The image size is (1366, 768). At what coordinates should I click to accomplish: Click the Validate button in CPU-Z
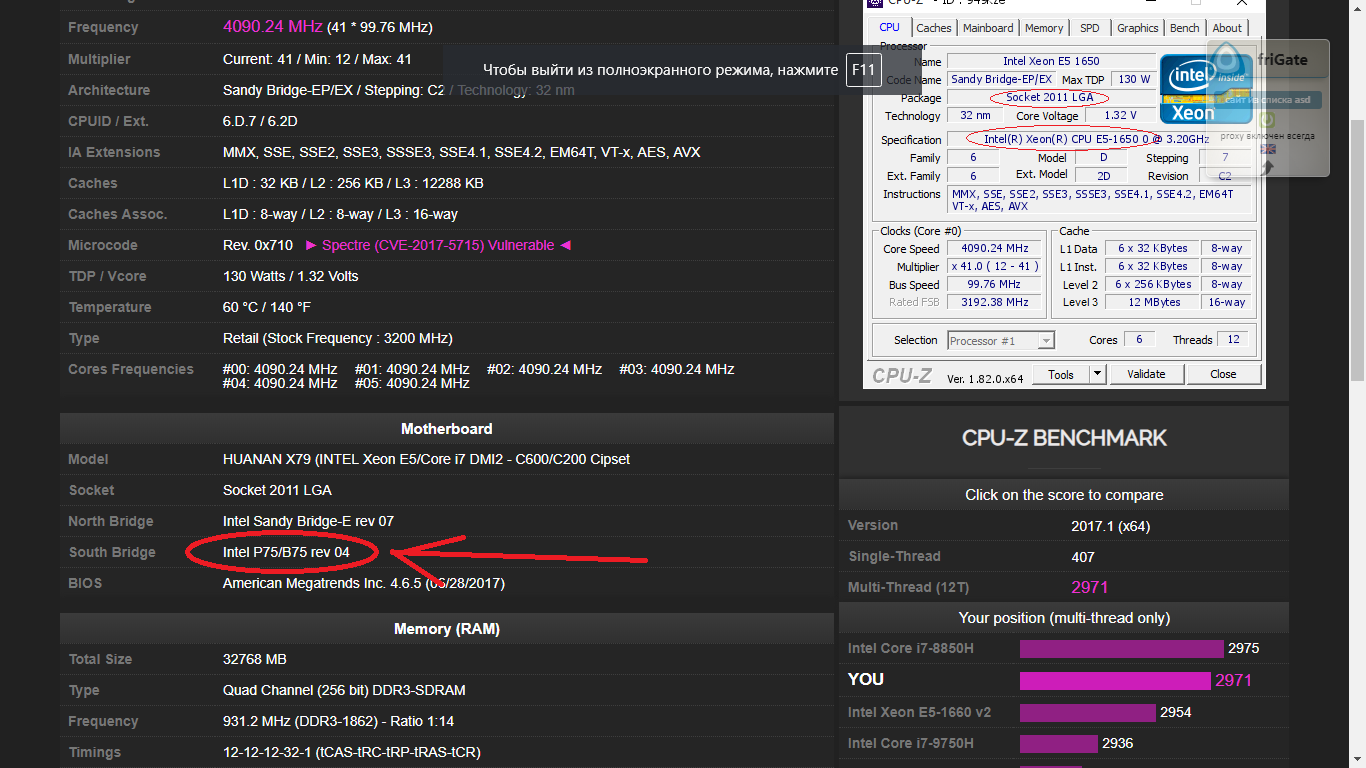[1146, 374]
